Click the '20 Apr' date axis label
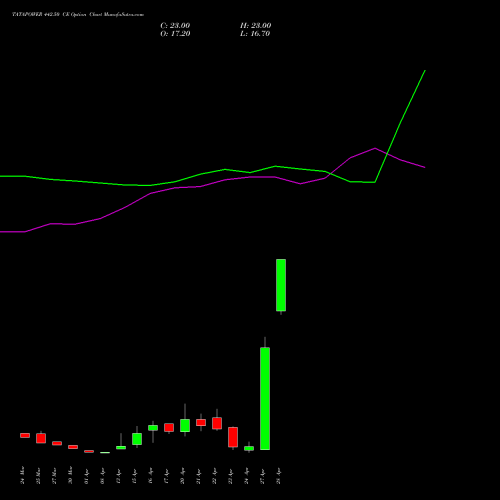Viewport: 500px width, 500px height. [x=182, y=476]
